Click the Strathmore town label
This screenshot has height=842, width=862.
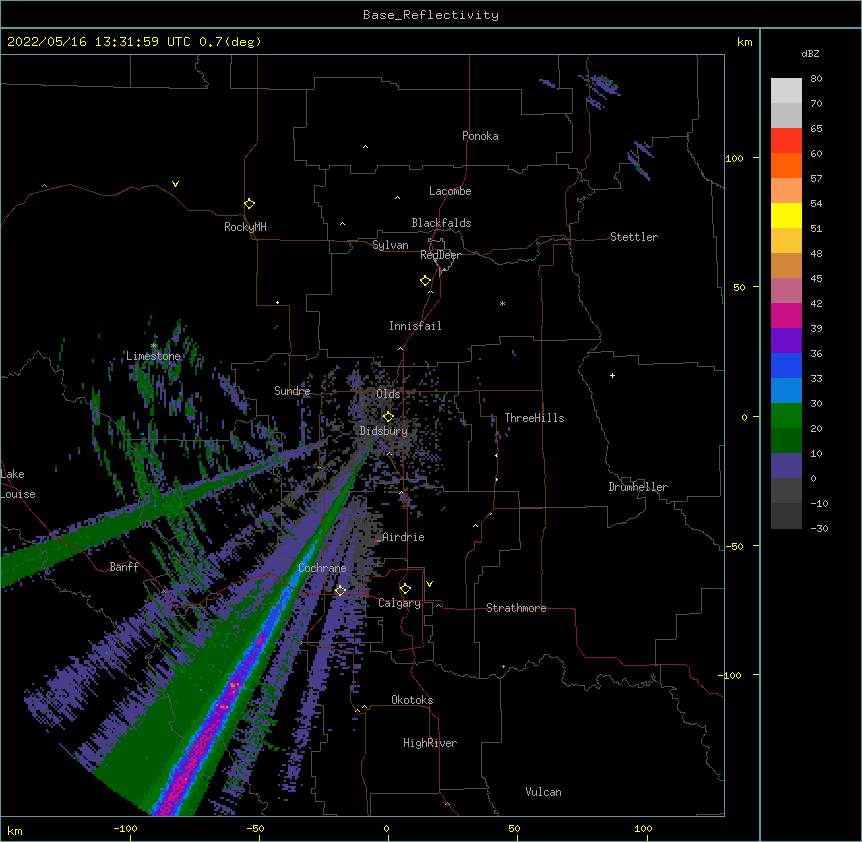tap(516, 608)
